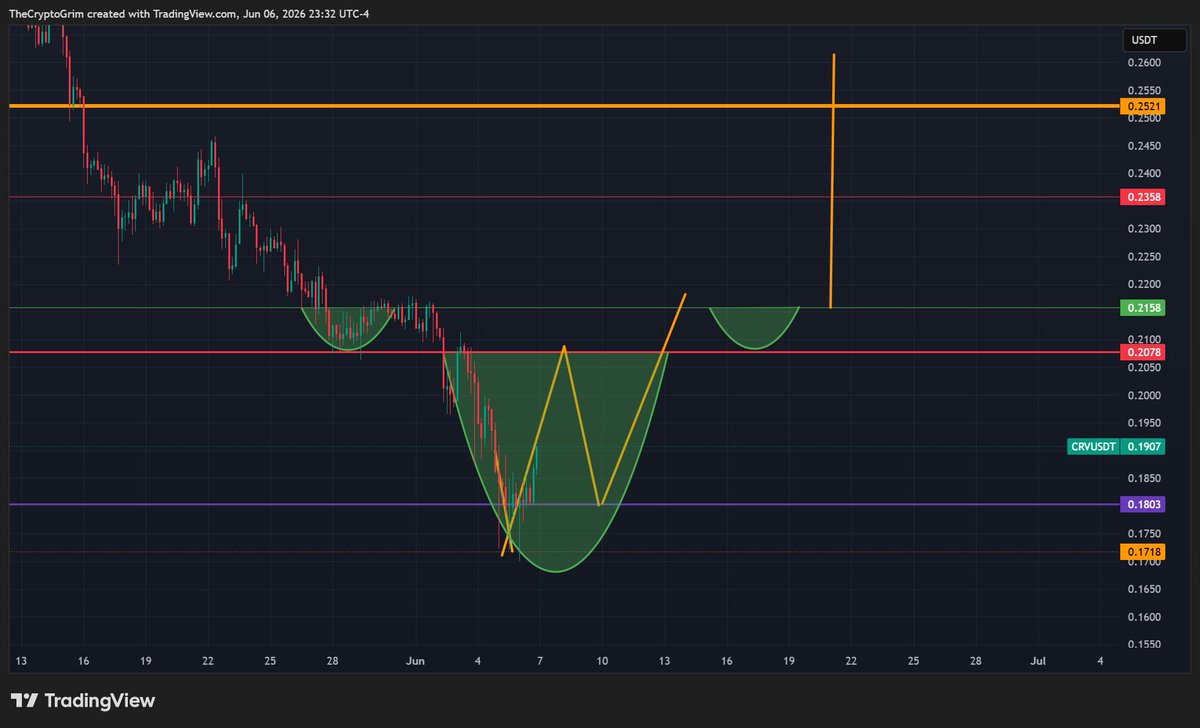The width and height of the screenshot is (1200, 728).
Task: Click the 0.1600 price axis tick
Action: tap(1144, 617)
